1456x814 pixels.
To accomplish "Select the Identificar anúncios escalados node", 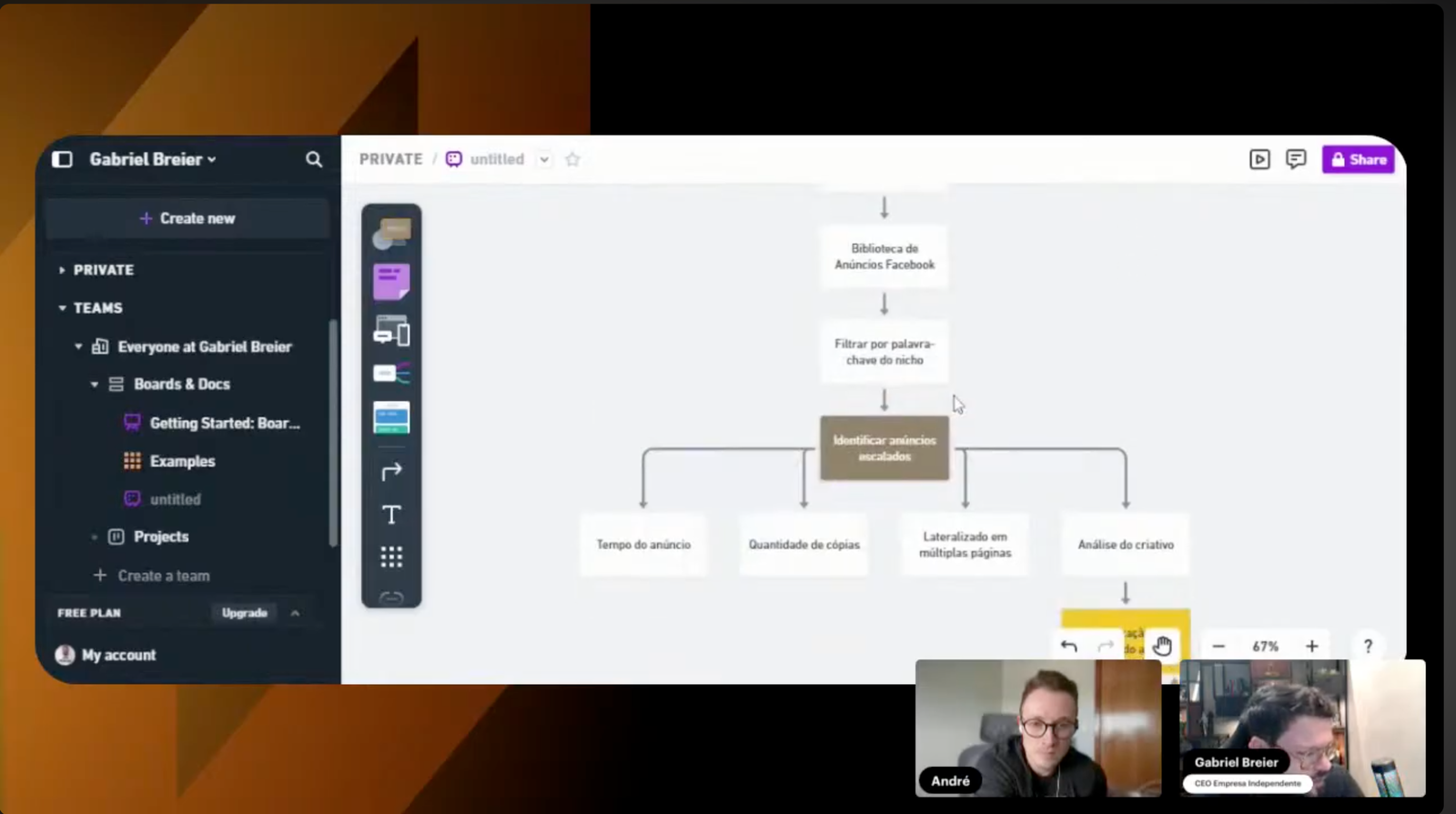I will pyautogui.click(x=884, y=448).
